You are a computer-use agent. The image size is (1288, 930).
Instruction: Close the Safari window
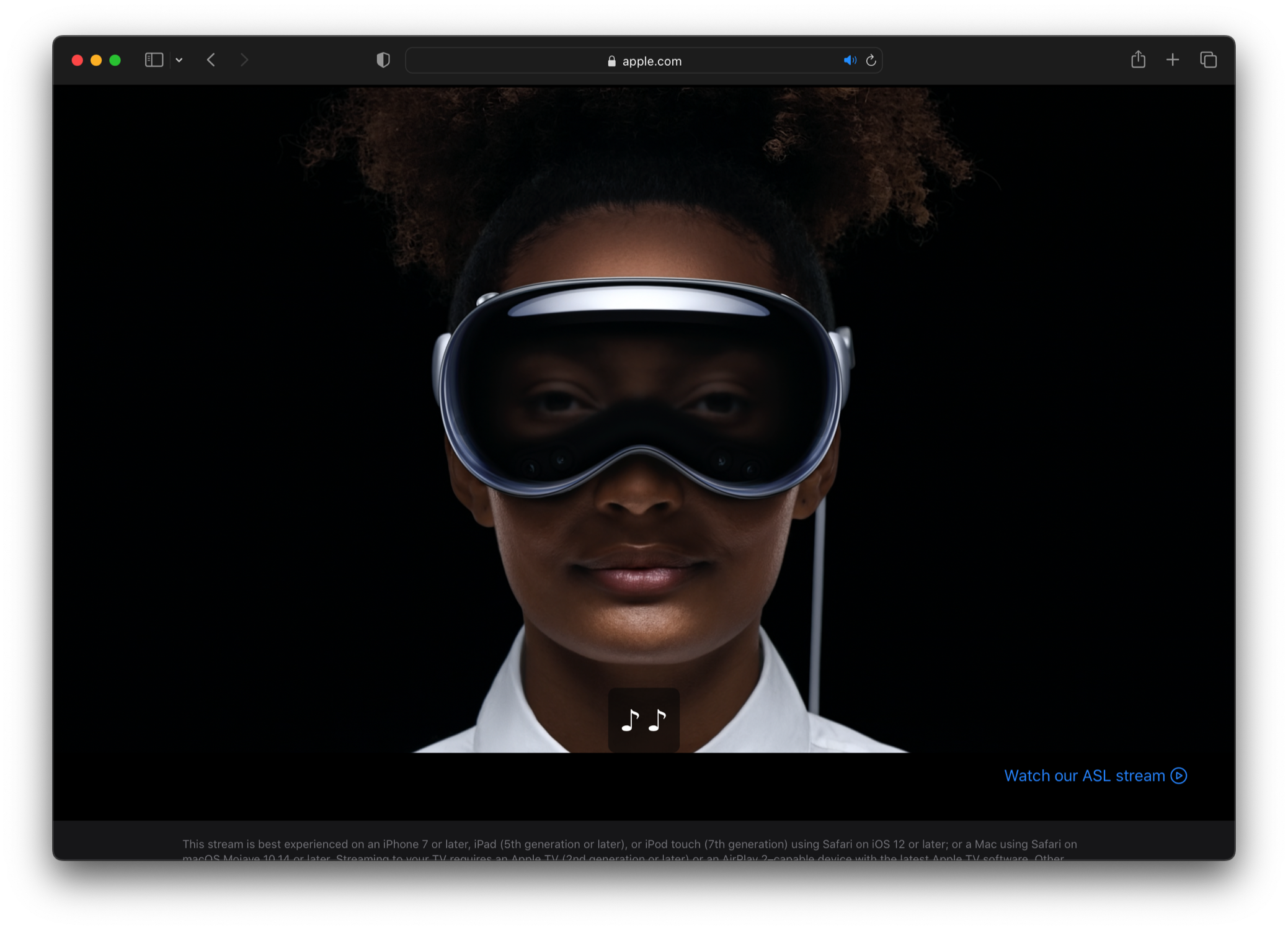pos(78,60)
